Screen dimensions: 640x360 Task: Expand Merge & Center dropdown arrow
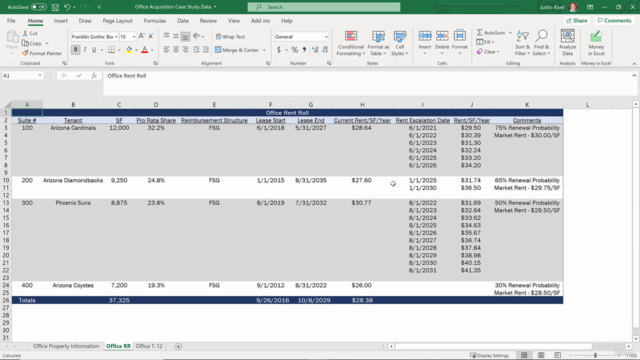pyautogui.click(x=264, y=50)
